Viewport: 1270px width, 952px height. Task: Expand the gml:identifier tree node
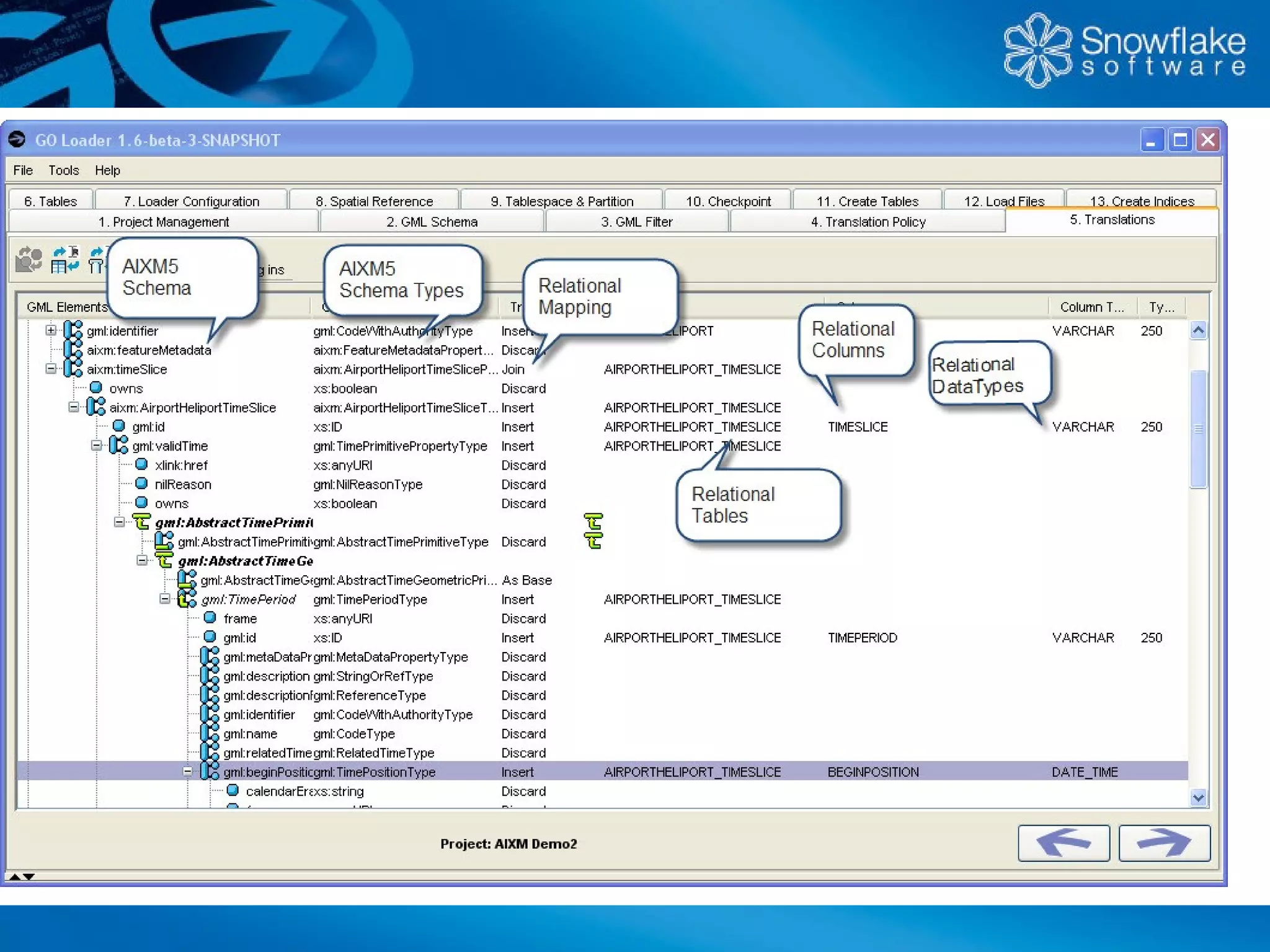pos(51,331)
